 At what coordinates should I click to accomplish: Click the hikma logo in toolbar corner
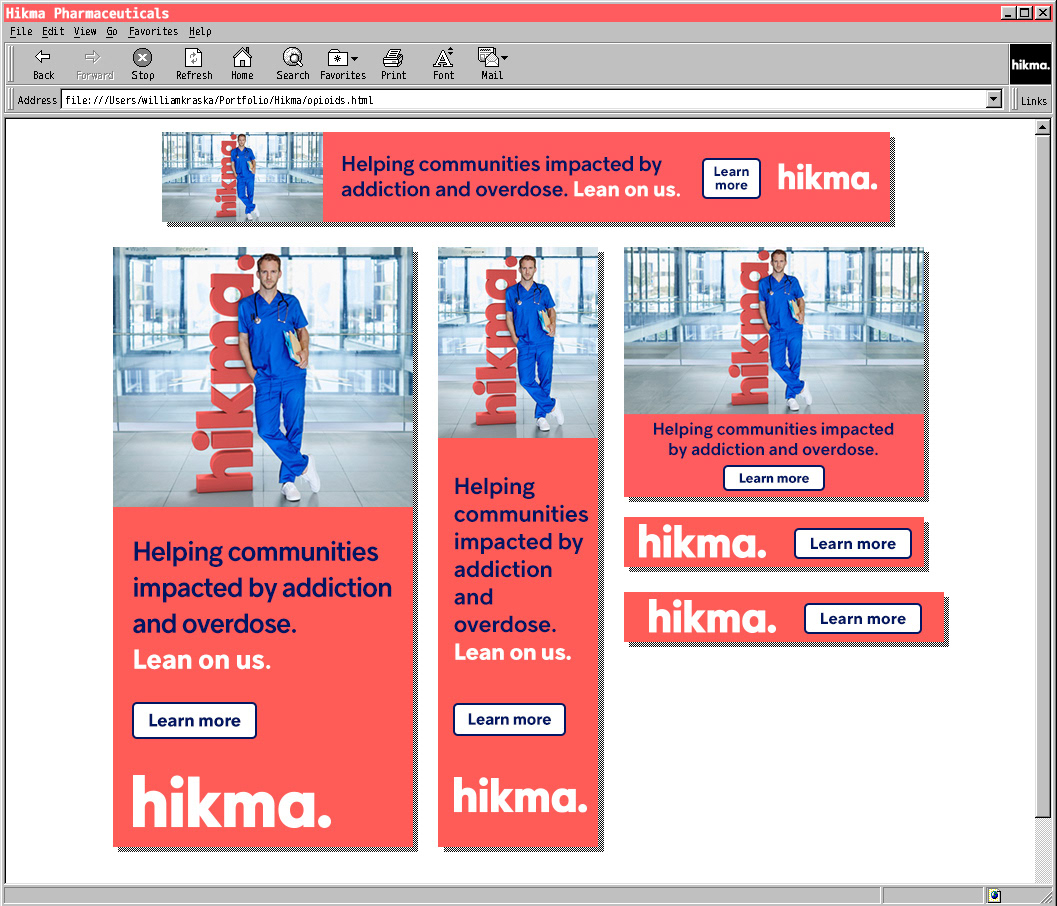pyautogui.click(x=1030, y=65)
